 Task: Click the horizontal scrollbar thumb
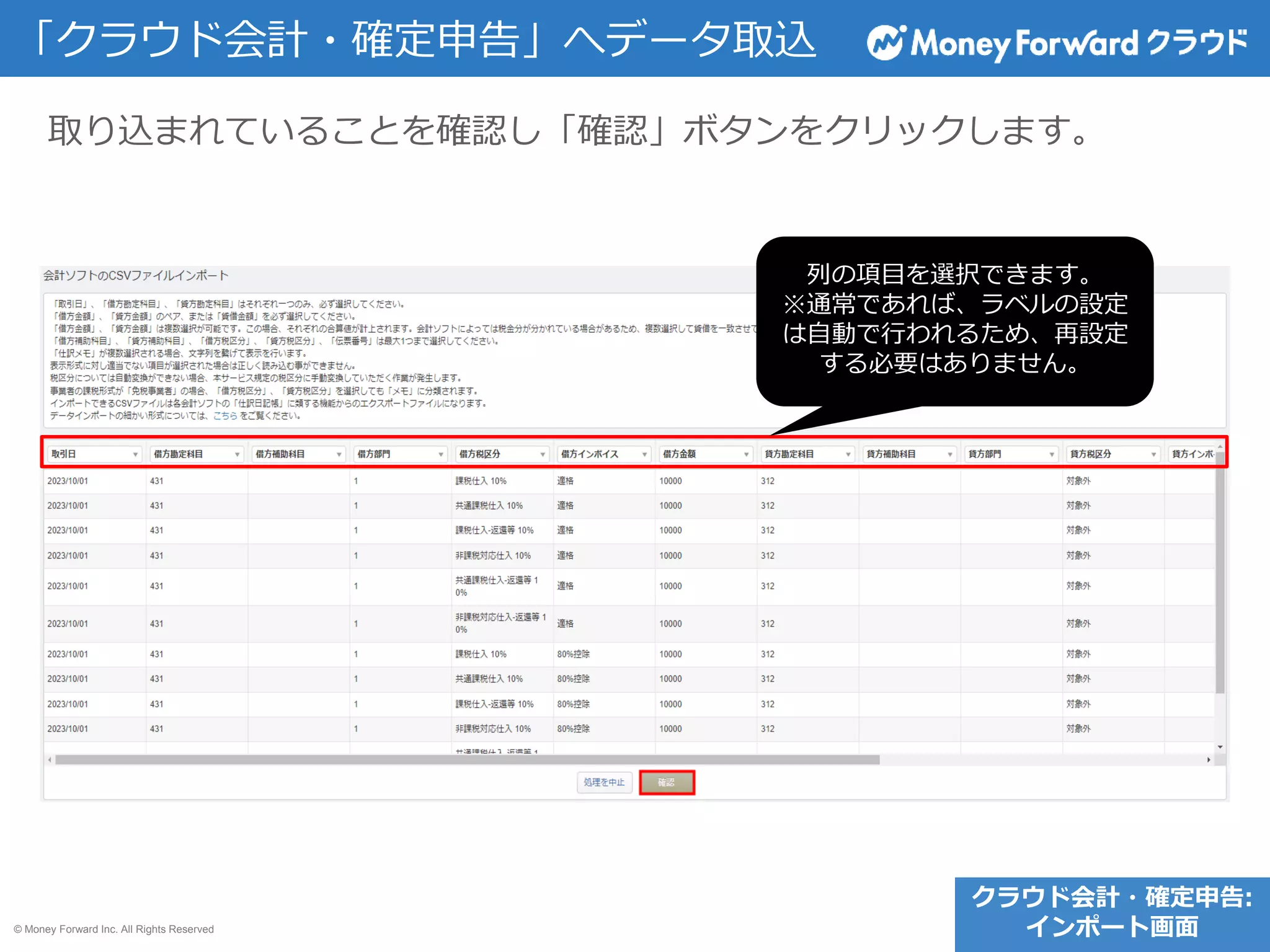(467, 760)
